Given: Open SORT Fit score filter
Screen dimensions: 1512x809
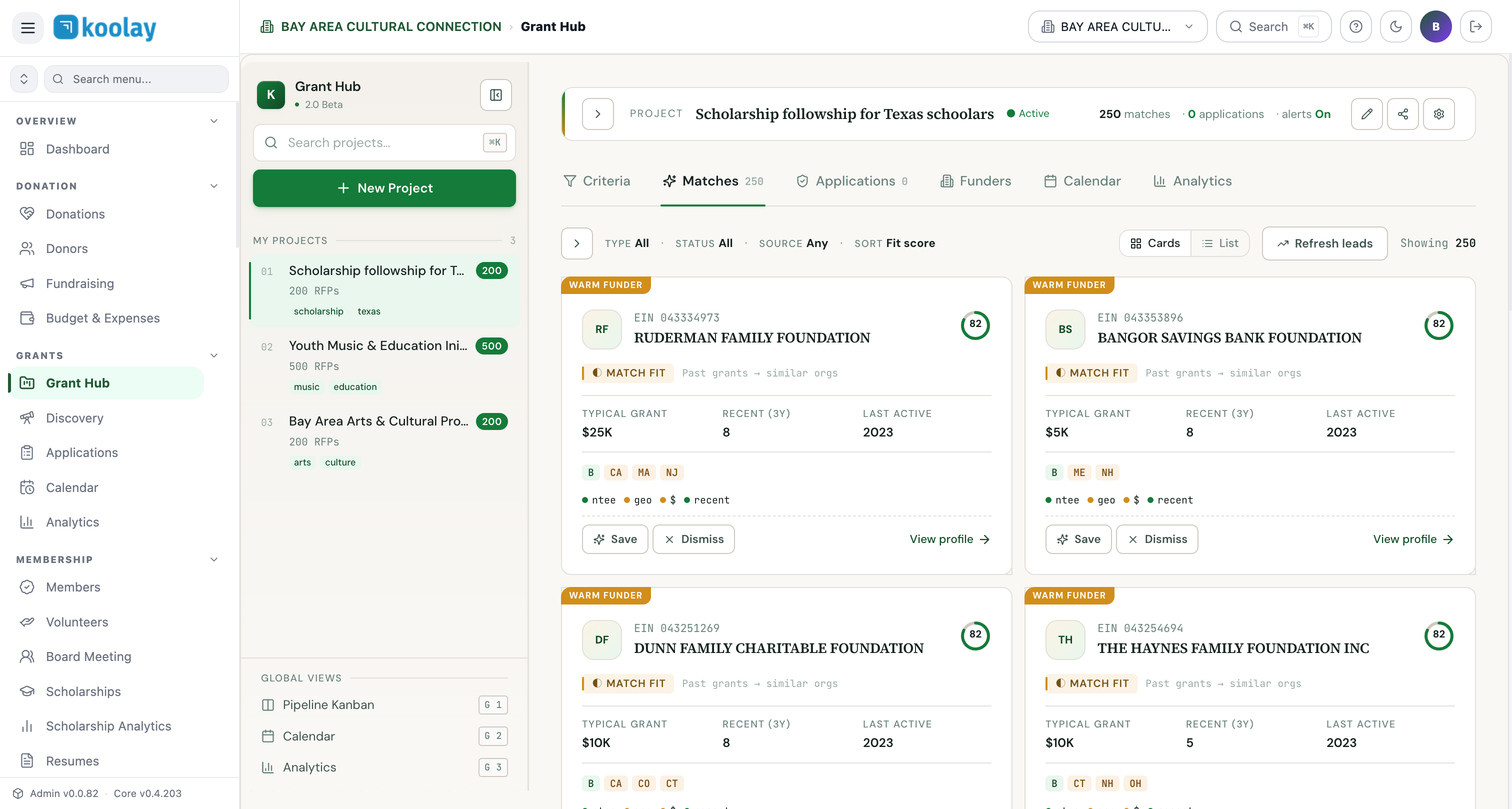Looking at the screenshot, I should [x=894, y=243].
